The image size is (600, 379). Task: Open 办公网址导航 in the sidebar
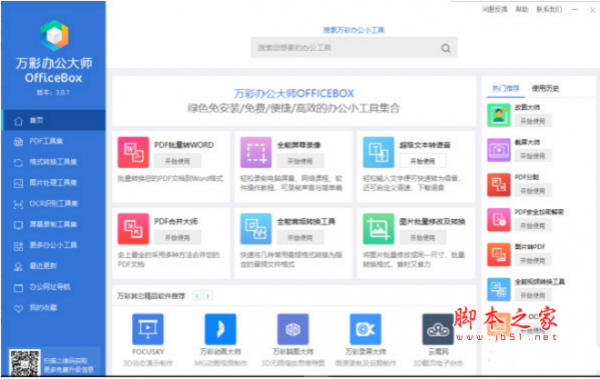pyautogui.click(x=54, y=287)
